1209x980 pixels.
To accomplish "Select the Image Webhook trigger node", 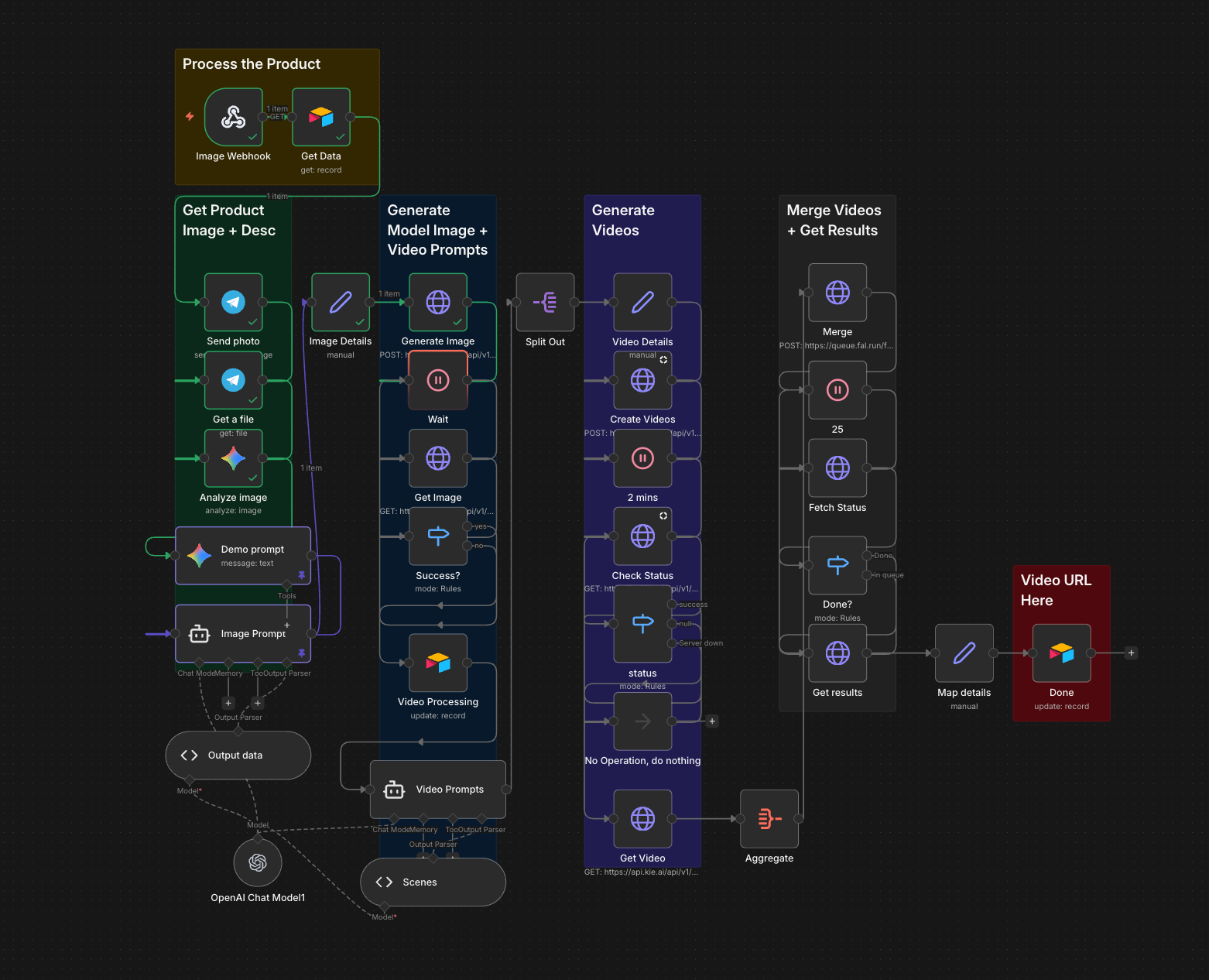I will pyautogui.click(x=233, y=117).
